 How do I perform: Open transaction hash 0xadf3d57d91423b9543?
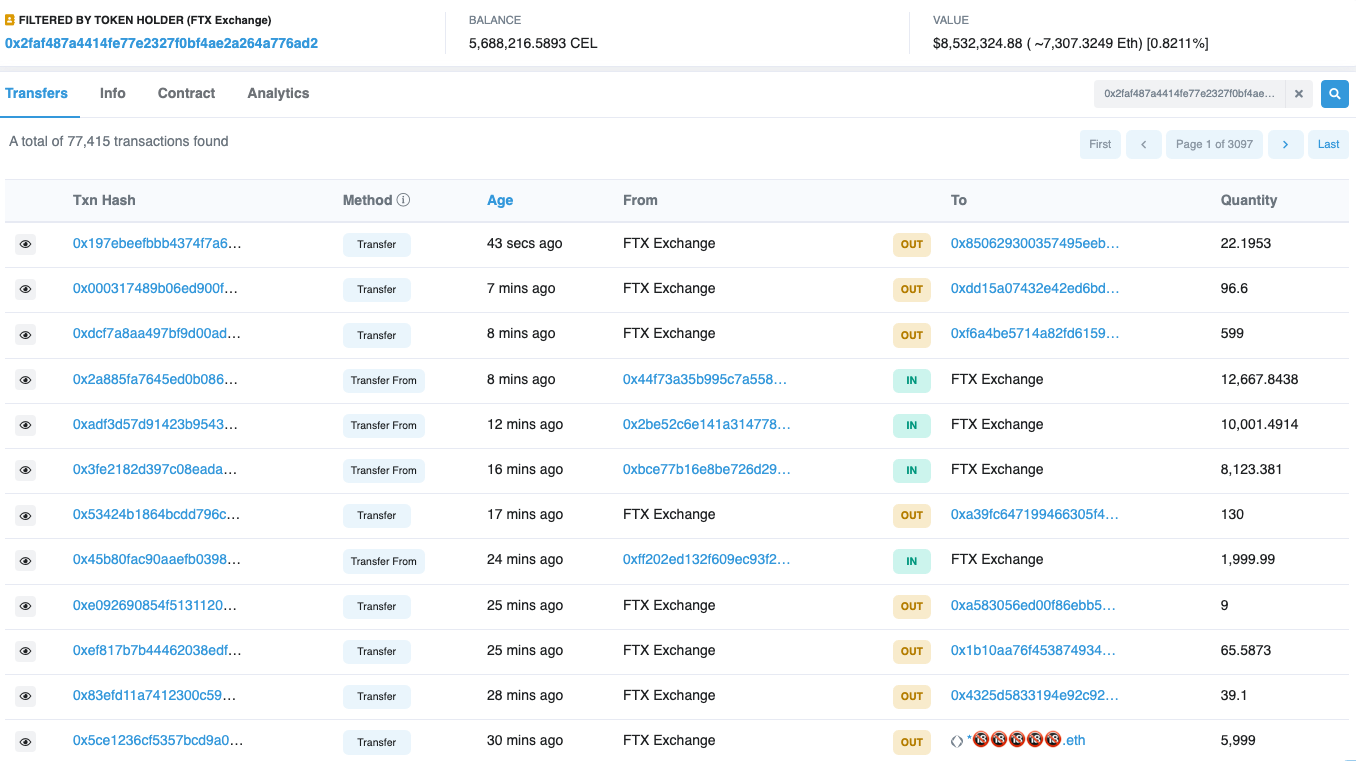pyautogui.click(x=156, y=424)
